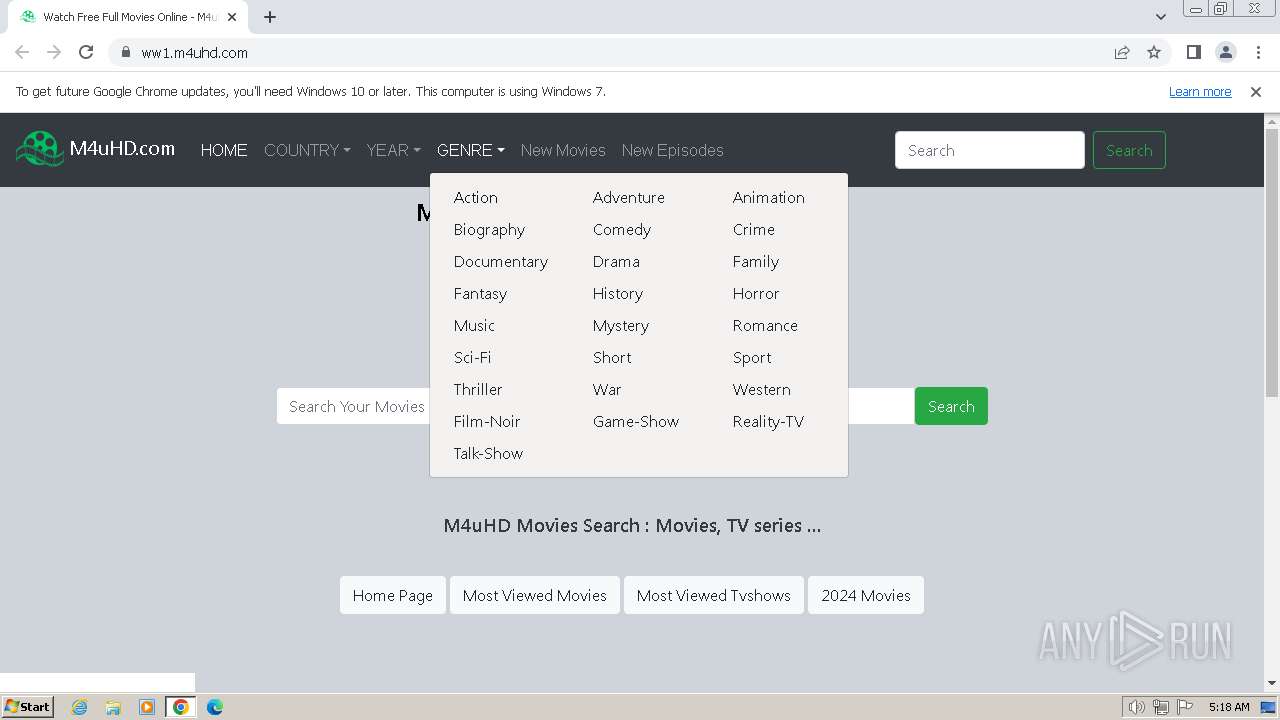Open the side panel icon
Viewport: 1280px width, 720px height.
(1193, 52)
